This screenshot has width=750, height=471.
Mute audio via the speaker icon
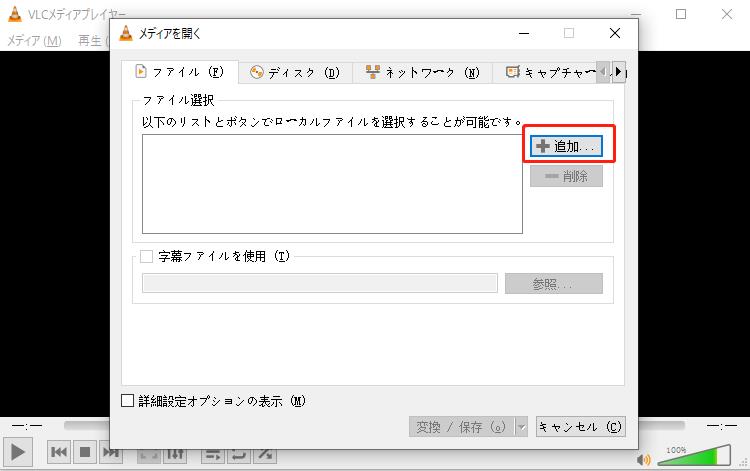(644, 460)
